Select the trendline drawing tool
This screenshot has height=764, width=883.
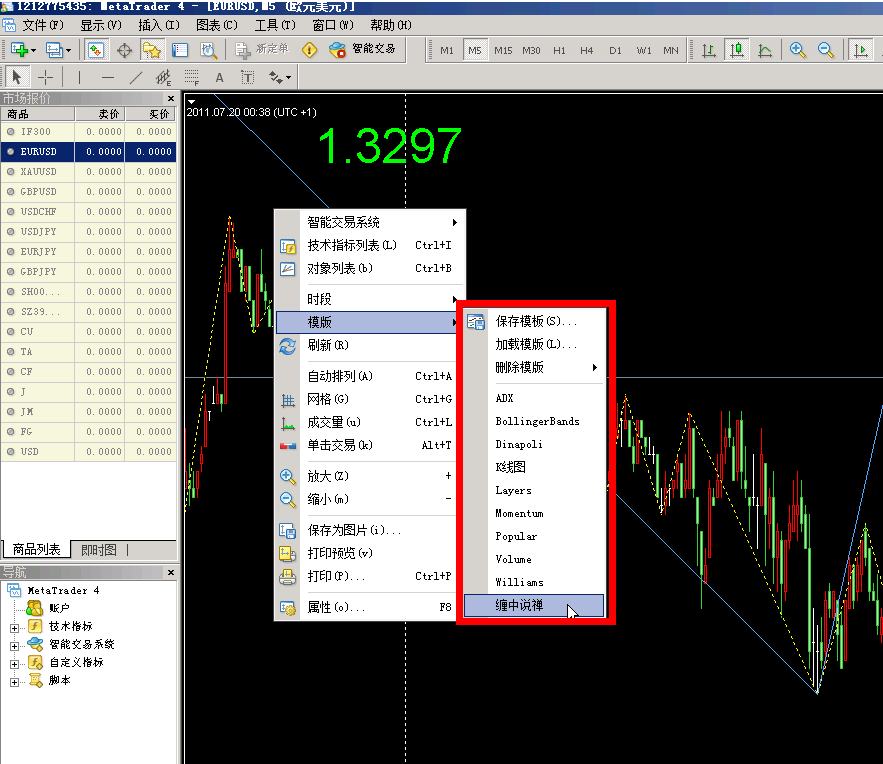tap(136, 77)
